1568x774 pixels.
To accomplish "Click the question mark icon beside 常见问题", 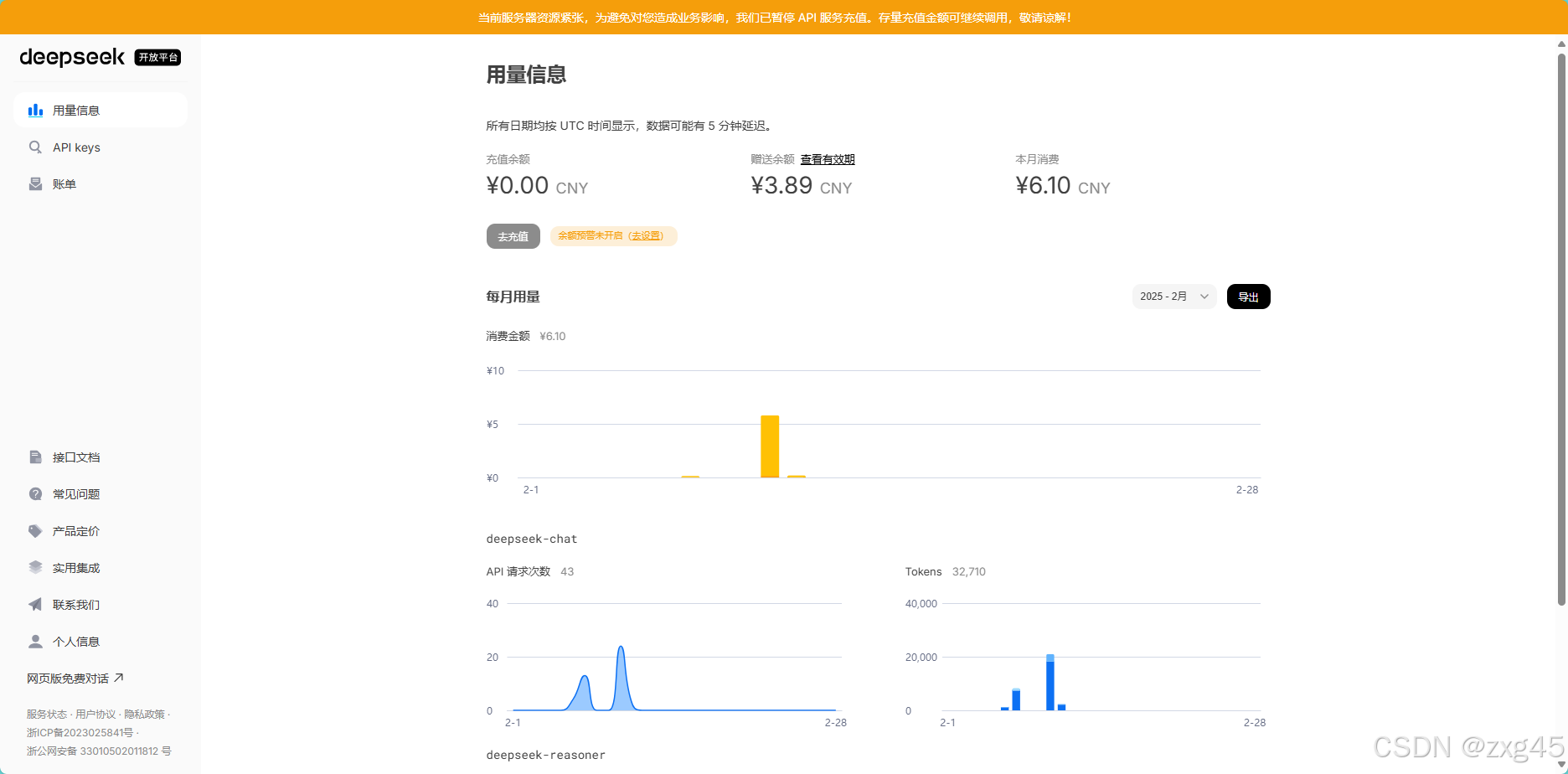I will click(35, 494).
